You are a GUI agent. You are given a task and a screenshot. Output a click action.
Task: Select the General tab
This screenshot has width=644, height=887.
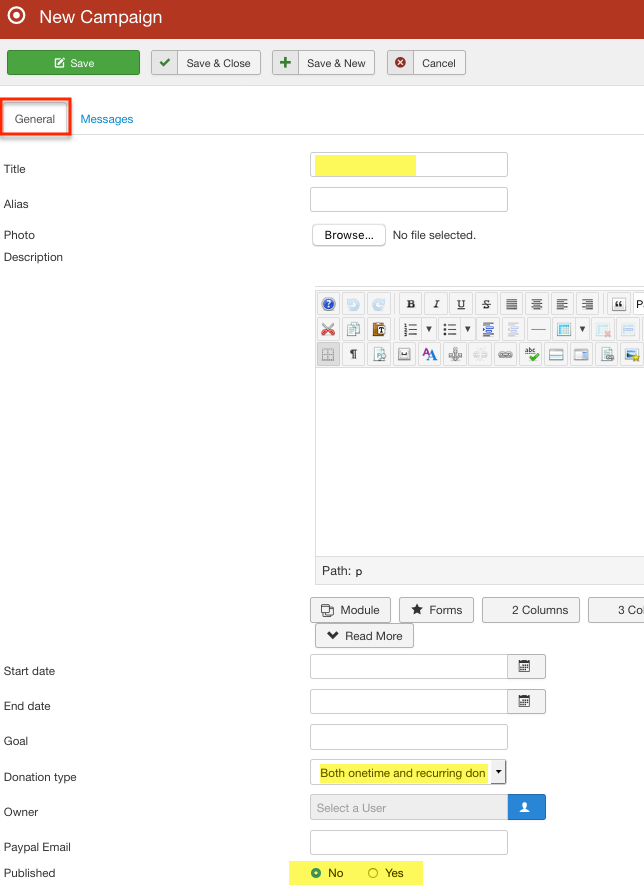[35, 119]
